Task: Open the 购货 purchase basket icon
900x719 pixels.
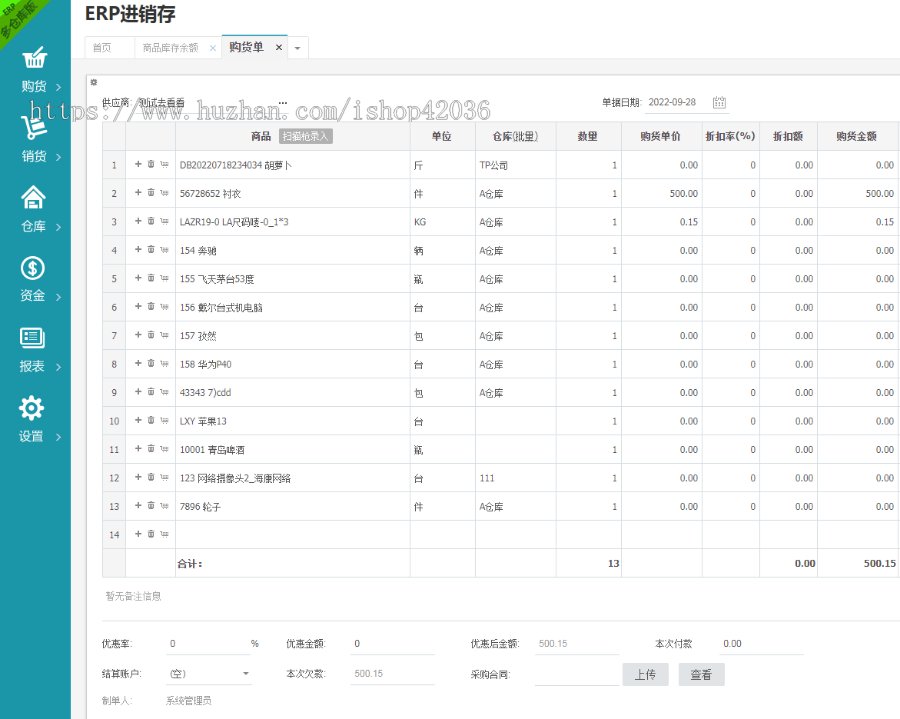Action: (x=34, y=58)
